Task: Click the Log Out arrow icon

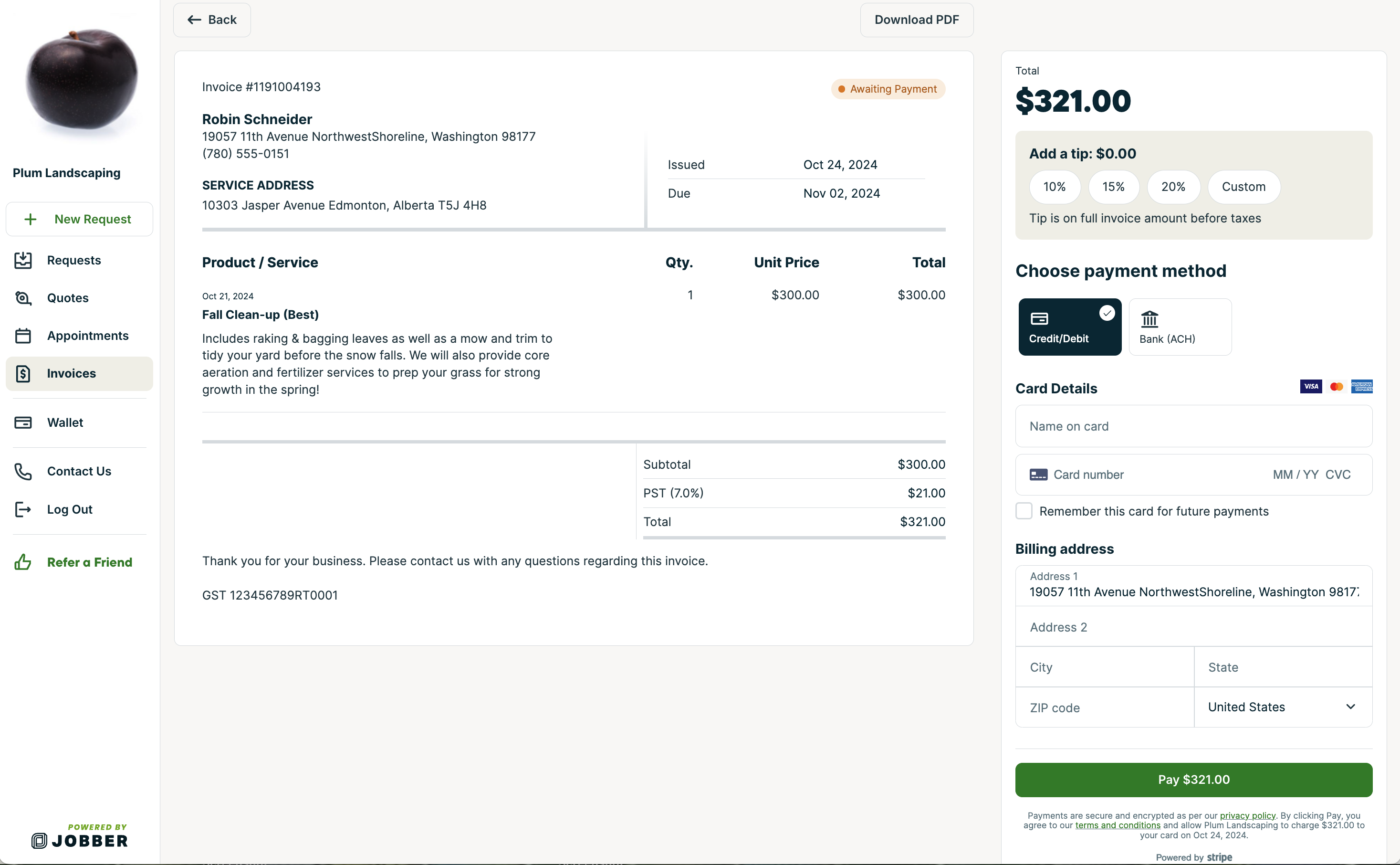Action: tap(23, 509)
